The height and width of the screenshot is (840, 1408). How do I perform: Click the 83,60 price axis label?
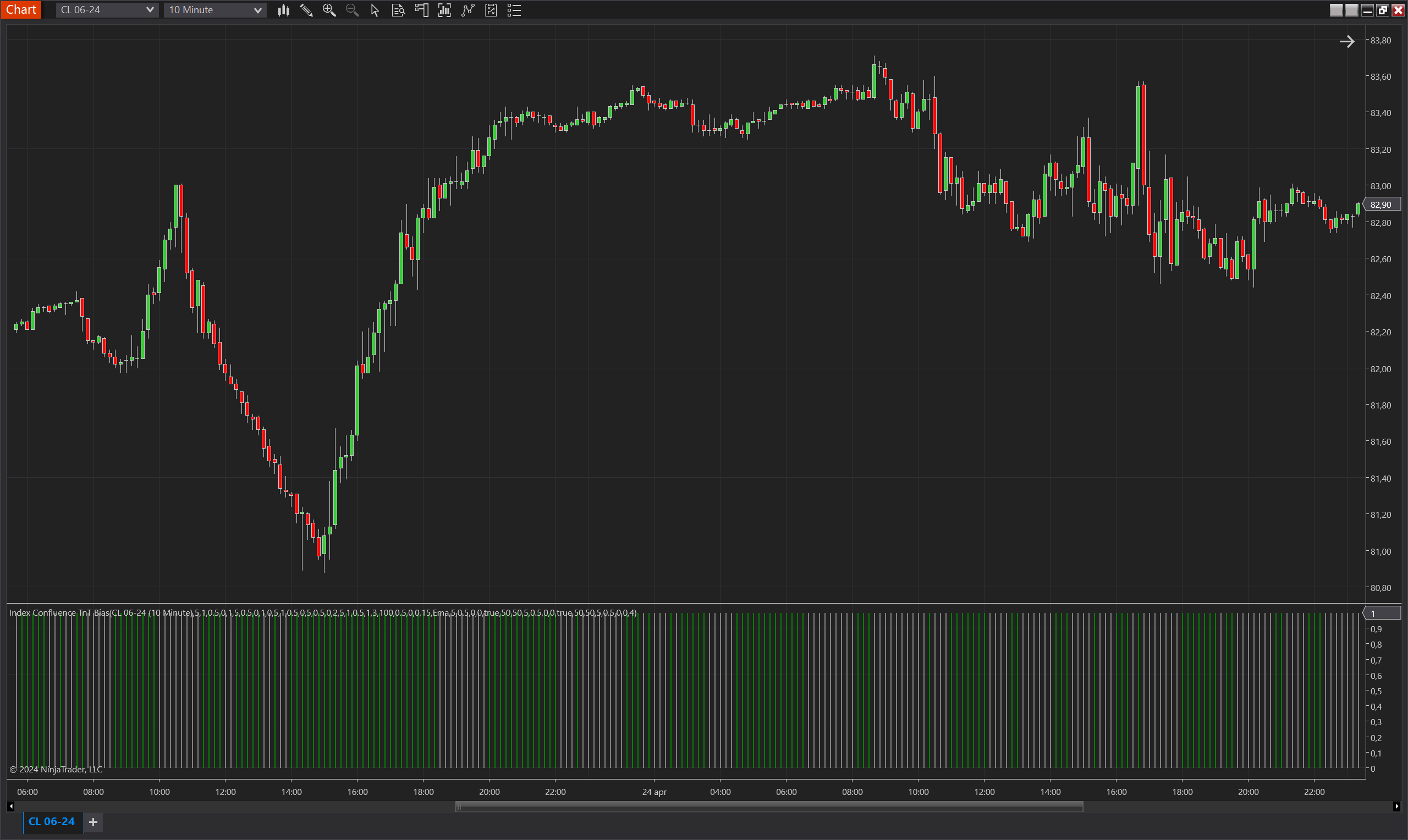1380,76
